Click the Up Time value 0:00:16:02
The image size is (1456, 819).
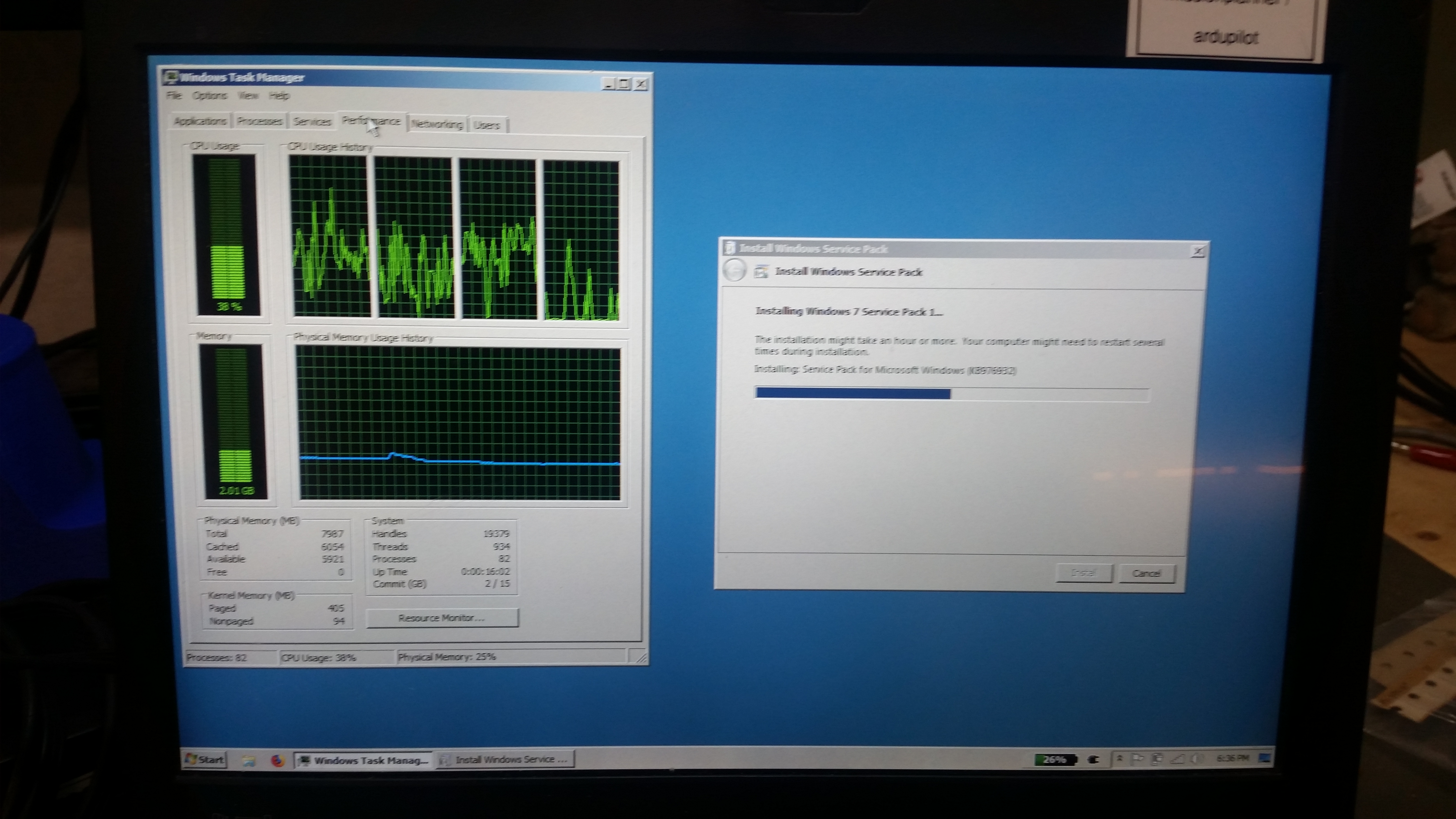(x=485, y=571)
